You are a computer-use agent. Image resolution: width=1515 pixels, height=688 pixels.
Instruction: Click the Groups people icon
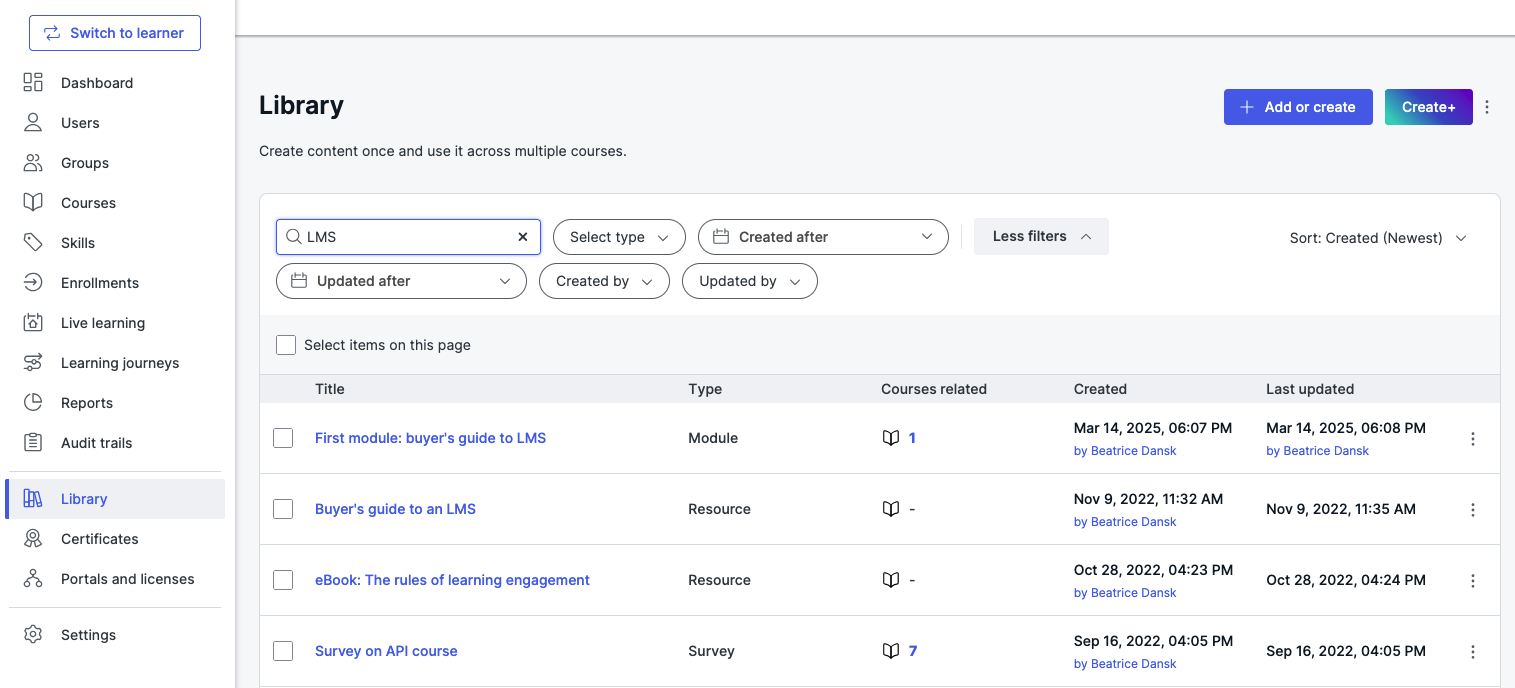pos(33,162)
